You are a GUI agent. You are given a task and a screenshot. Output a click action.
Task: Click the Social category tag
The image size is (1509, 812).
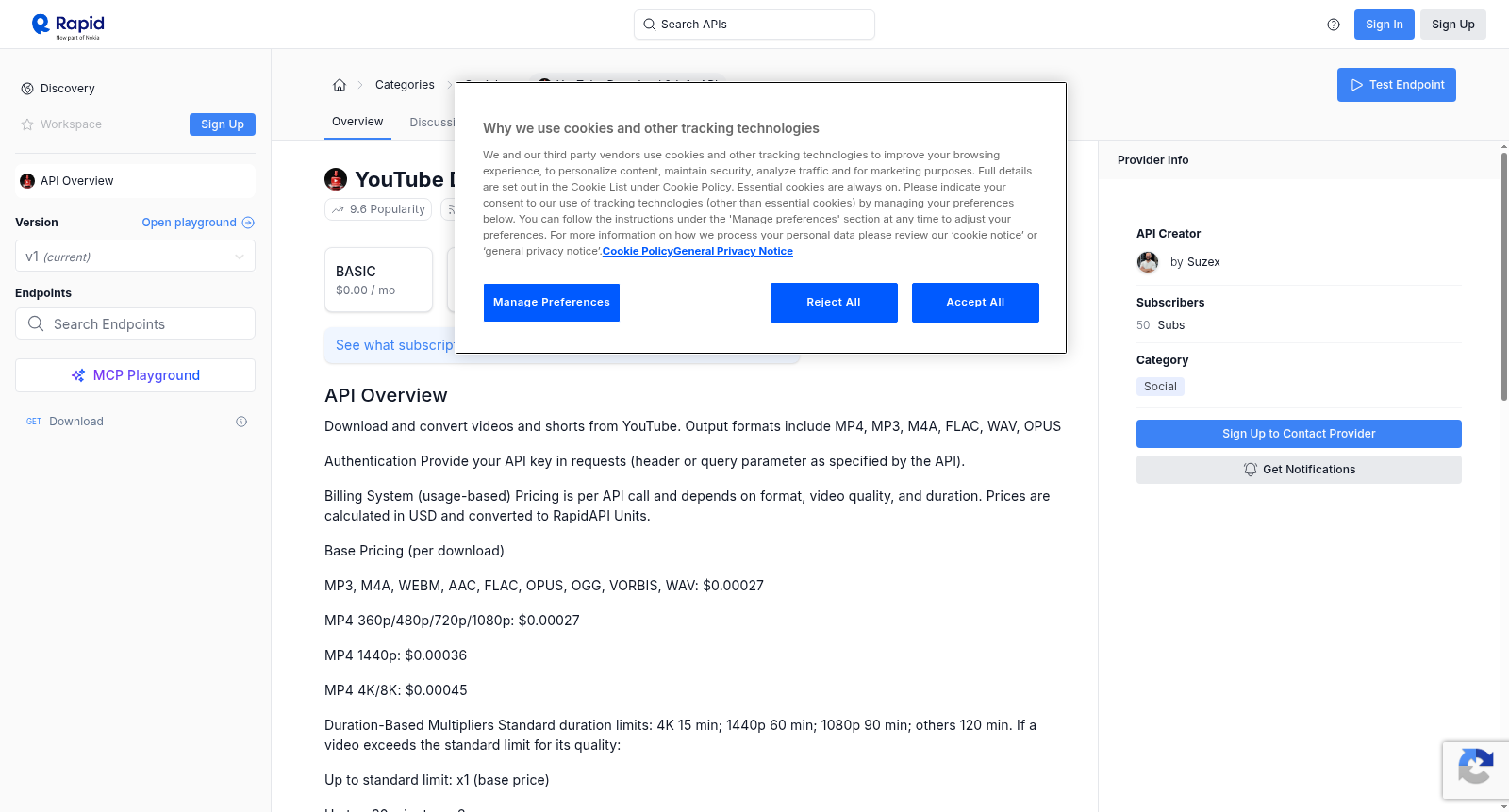(1160, 387)
